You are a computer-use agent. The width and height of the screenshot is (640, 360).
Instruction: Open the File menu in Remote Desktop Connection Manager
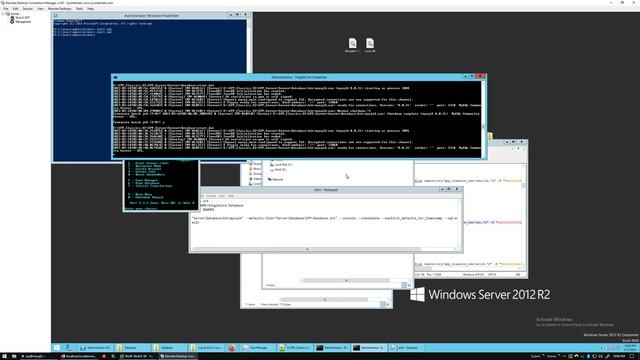pos(6,9)
